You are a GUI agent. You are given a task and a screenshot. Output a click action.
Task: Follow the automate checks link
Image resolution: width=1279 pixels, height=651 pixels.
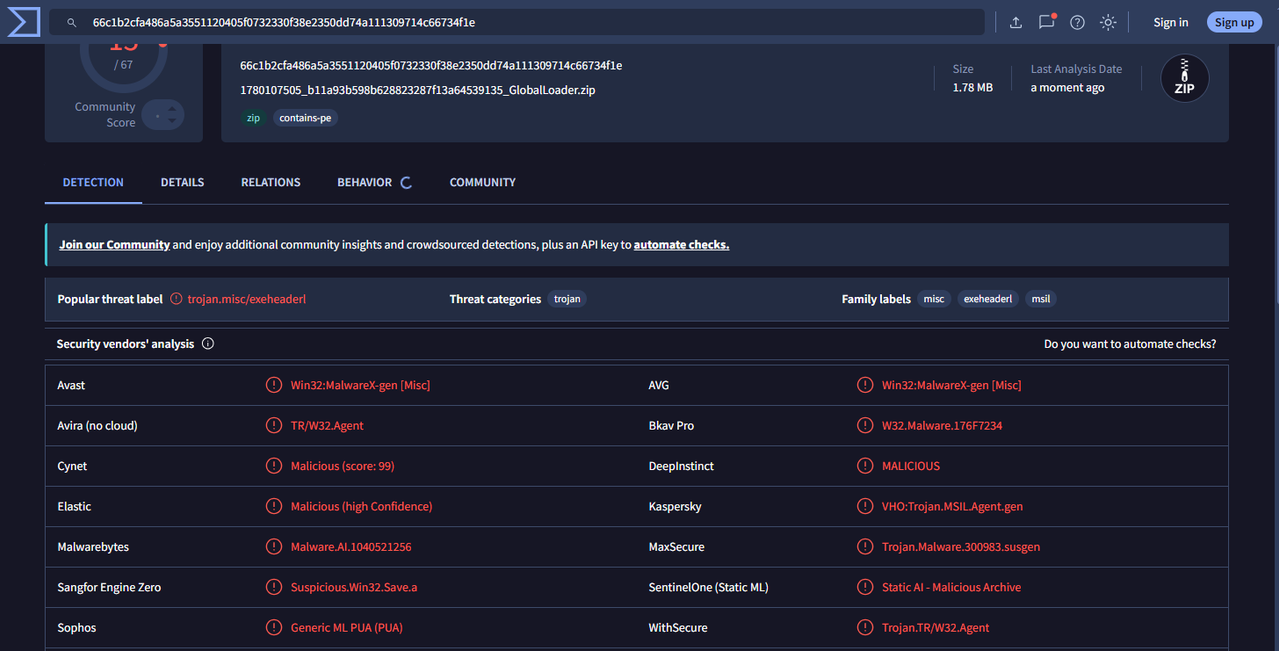tap(681, 245)
